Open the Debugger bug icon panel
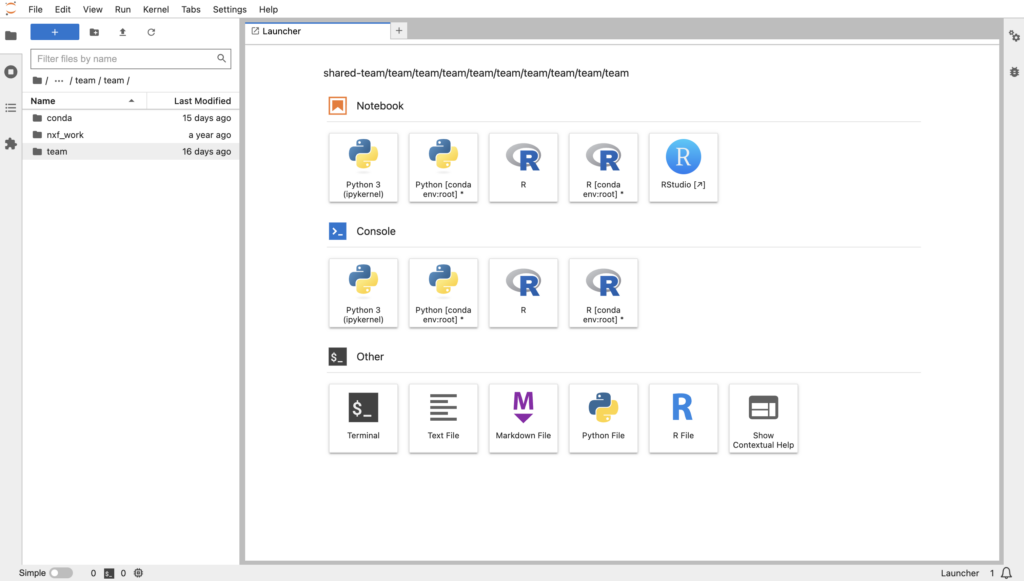1024x581 pixels. (x=1013, y=72)
